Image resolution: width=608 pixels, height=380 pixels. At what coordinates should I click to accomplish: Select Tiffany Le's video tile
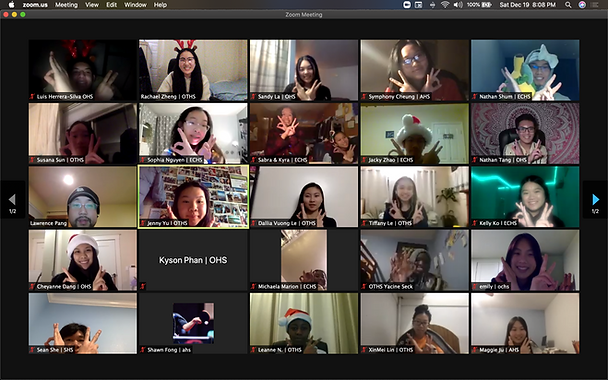[x=415, y=197]
